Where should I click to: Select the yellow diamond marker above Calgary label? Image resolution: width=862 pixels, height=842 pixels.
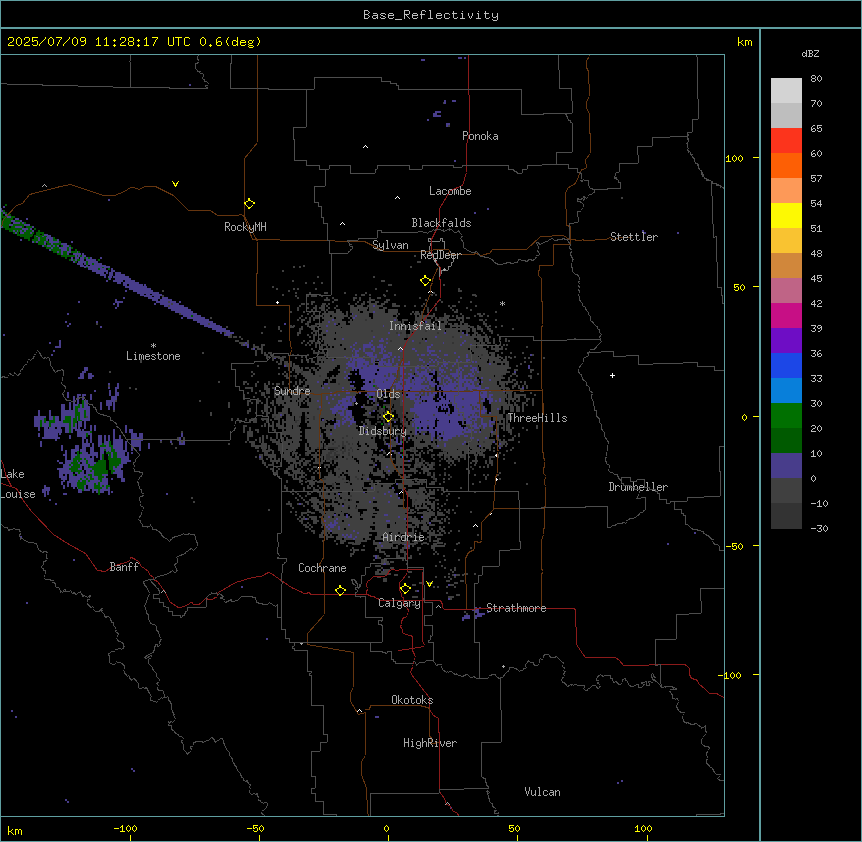405,589
